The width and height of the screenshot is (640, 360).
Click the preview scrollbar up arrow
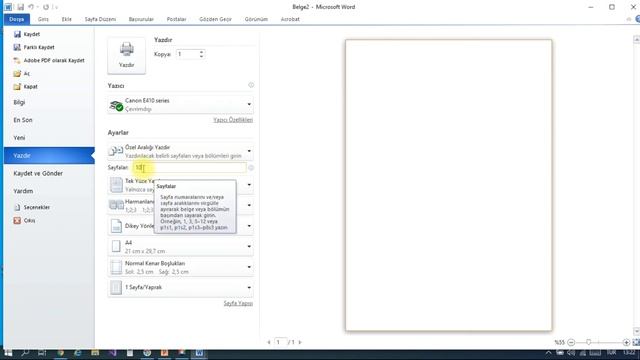(636, 40)
